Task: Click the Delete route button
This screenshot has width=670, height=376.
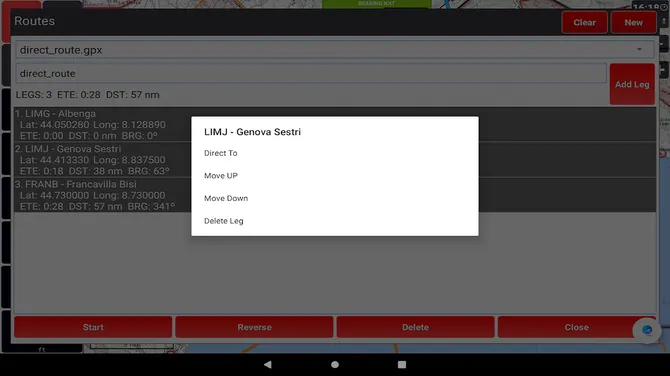Action: 415,327
